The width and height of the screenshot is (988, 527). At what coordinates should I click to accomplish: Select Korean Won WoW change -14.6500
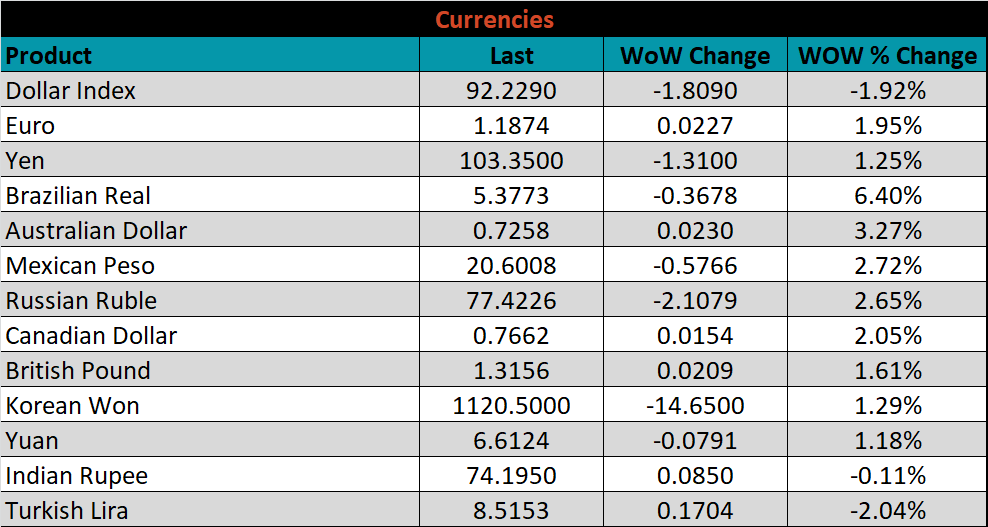(695, 406)
